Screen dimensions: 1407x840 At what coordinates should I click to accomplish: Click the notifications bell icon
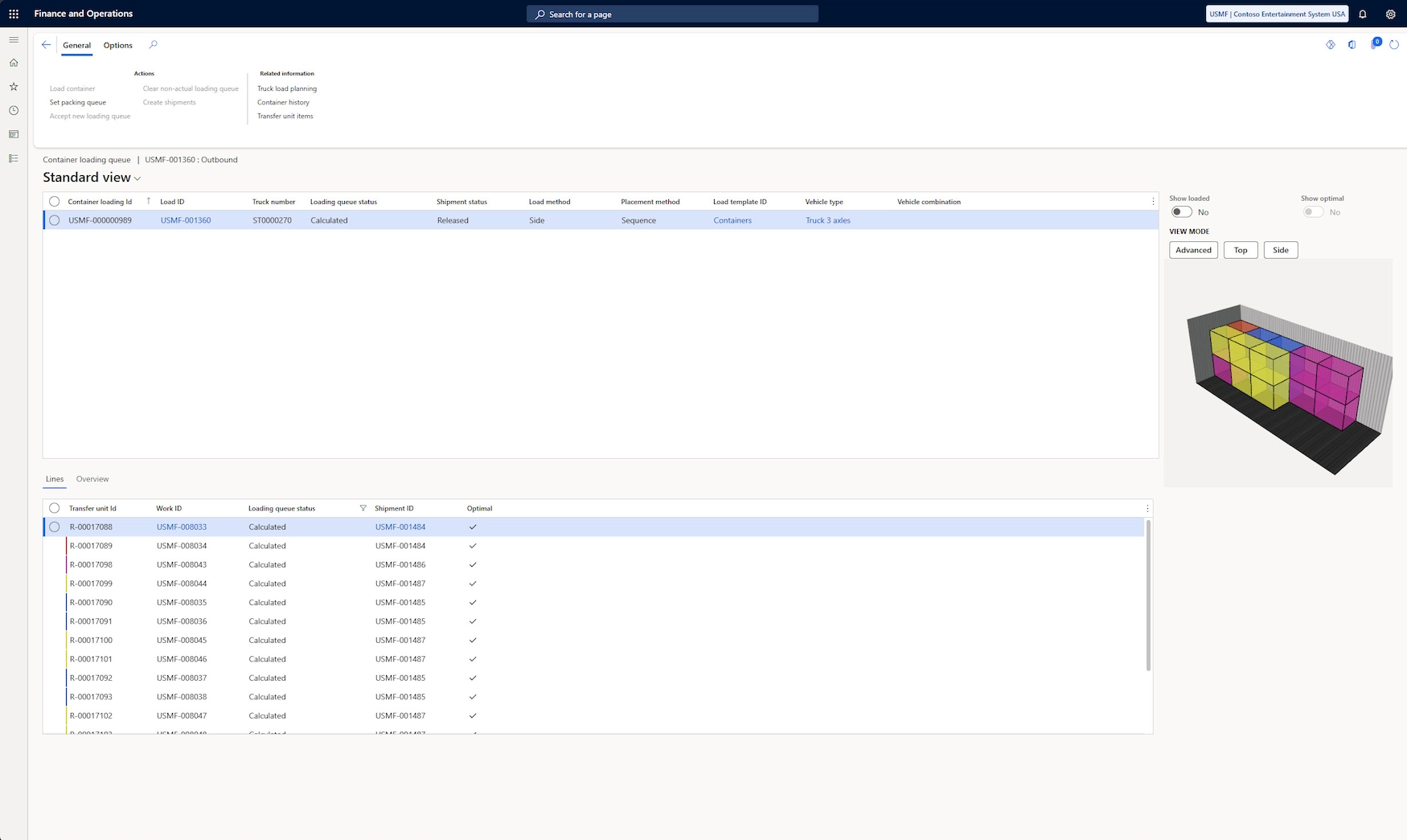click(1363, 14)
